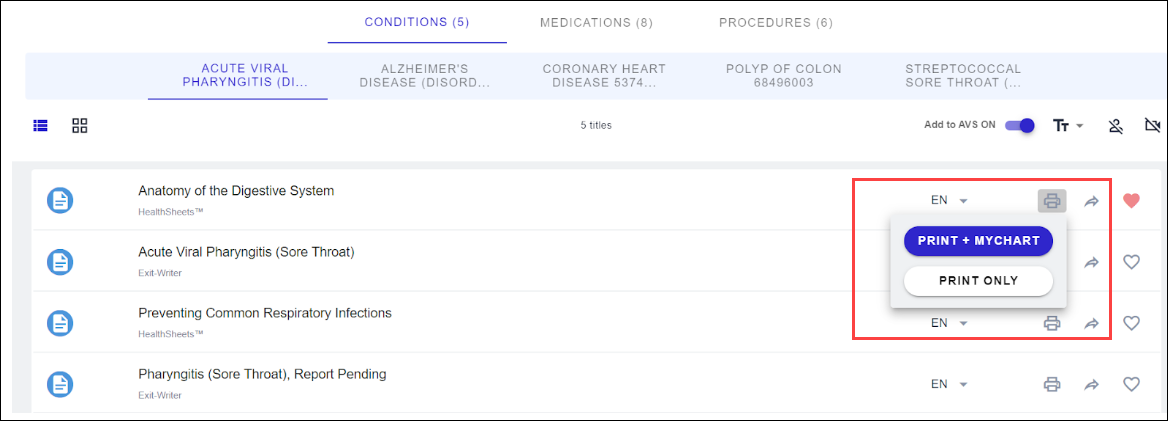The width and height of the screenshot is (1168, 421).
Task: Favorite Pharyngitis Report Pending title
Action: click(1131, 384)
